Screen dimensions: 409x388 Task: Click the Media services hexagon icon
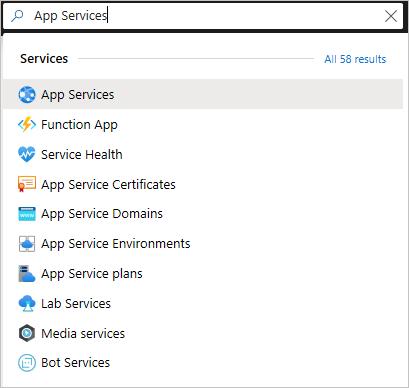[x=27, y=333]
